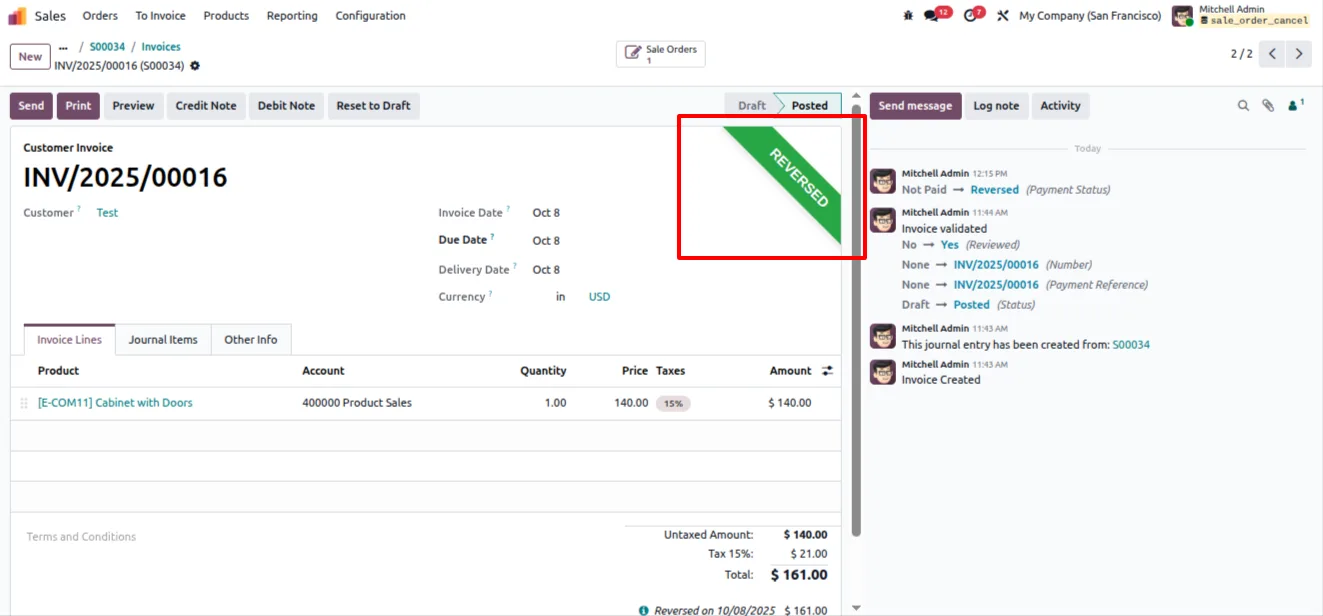Click the Delivery Date Oct 8 value
The height and width of the screenshot is (616, 1323).
(546, 270)
